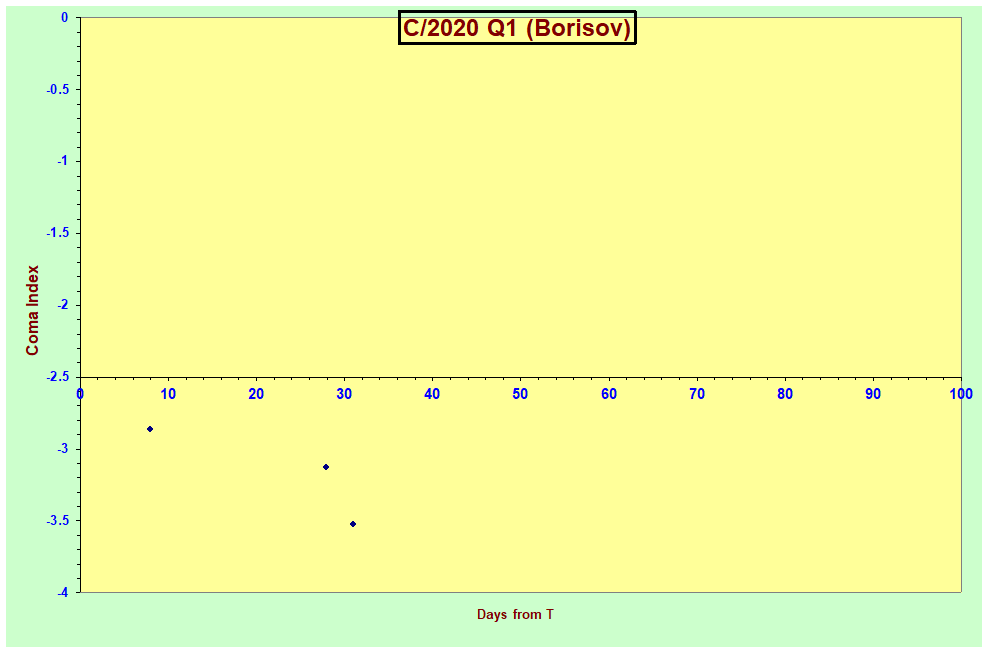Click the y-axis label -2
Screen dimensions: 985x650
point(62,305)
